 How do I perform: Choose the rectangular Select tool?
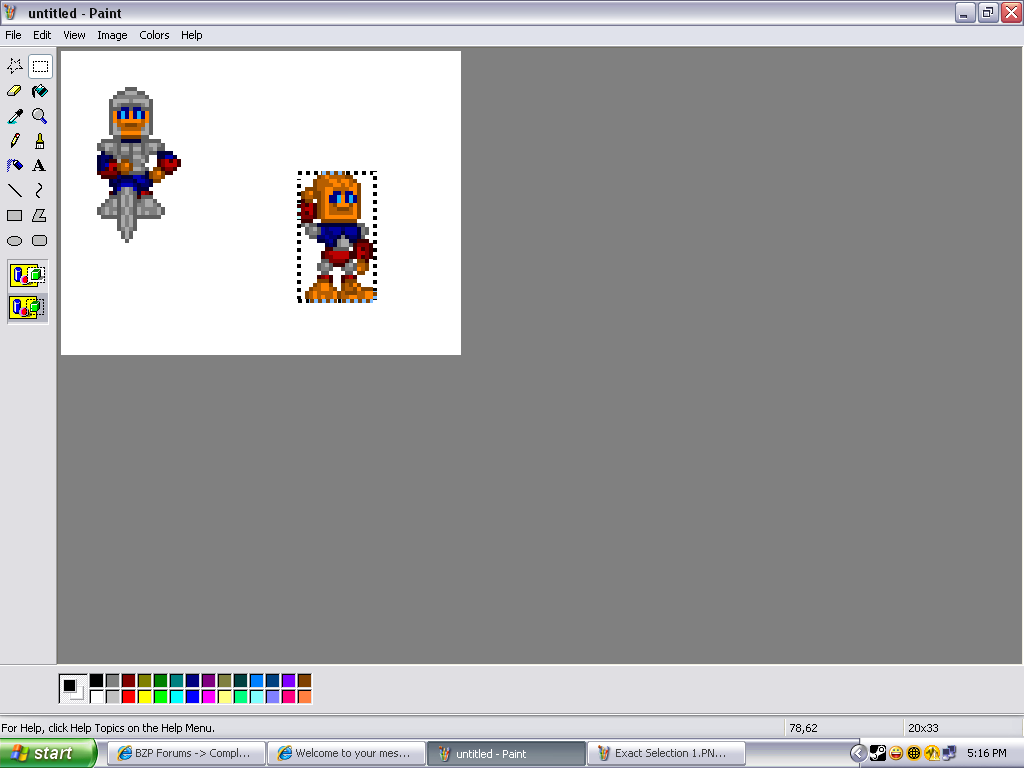[x=40, y=66]
